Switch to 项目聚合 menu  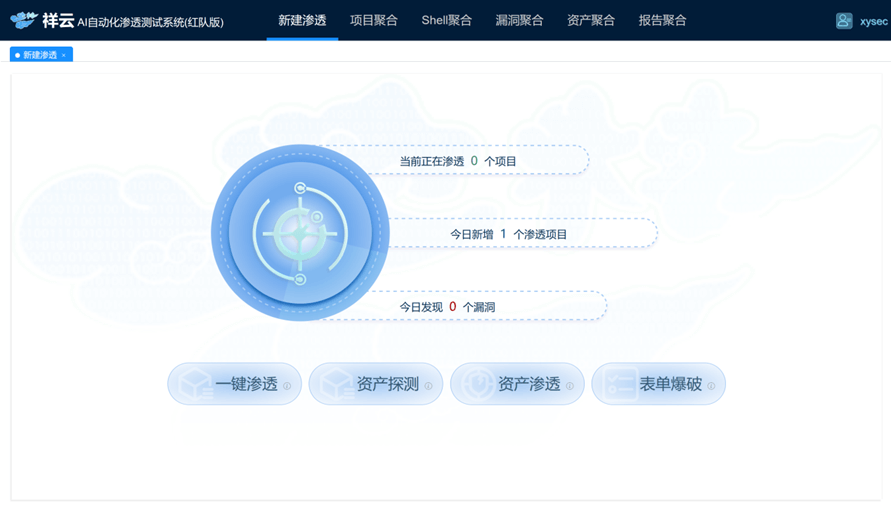pos(374,20)
